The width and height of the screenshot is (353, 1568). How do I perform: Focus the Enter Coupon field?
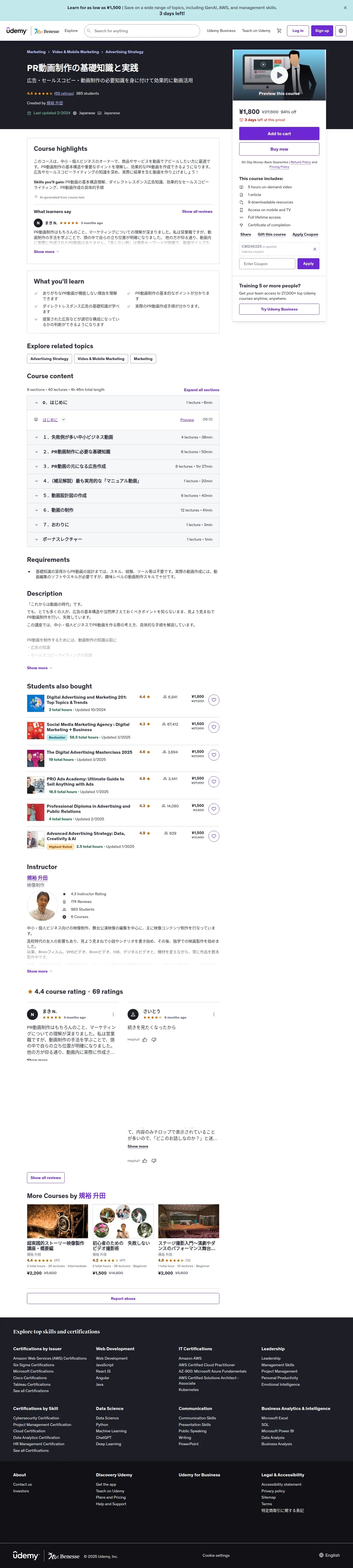(x=267, y=263)
